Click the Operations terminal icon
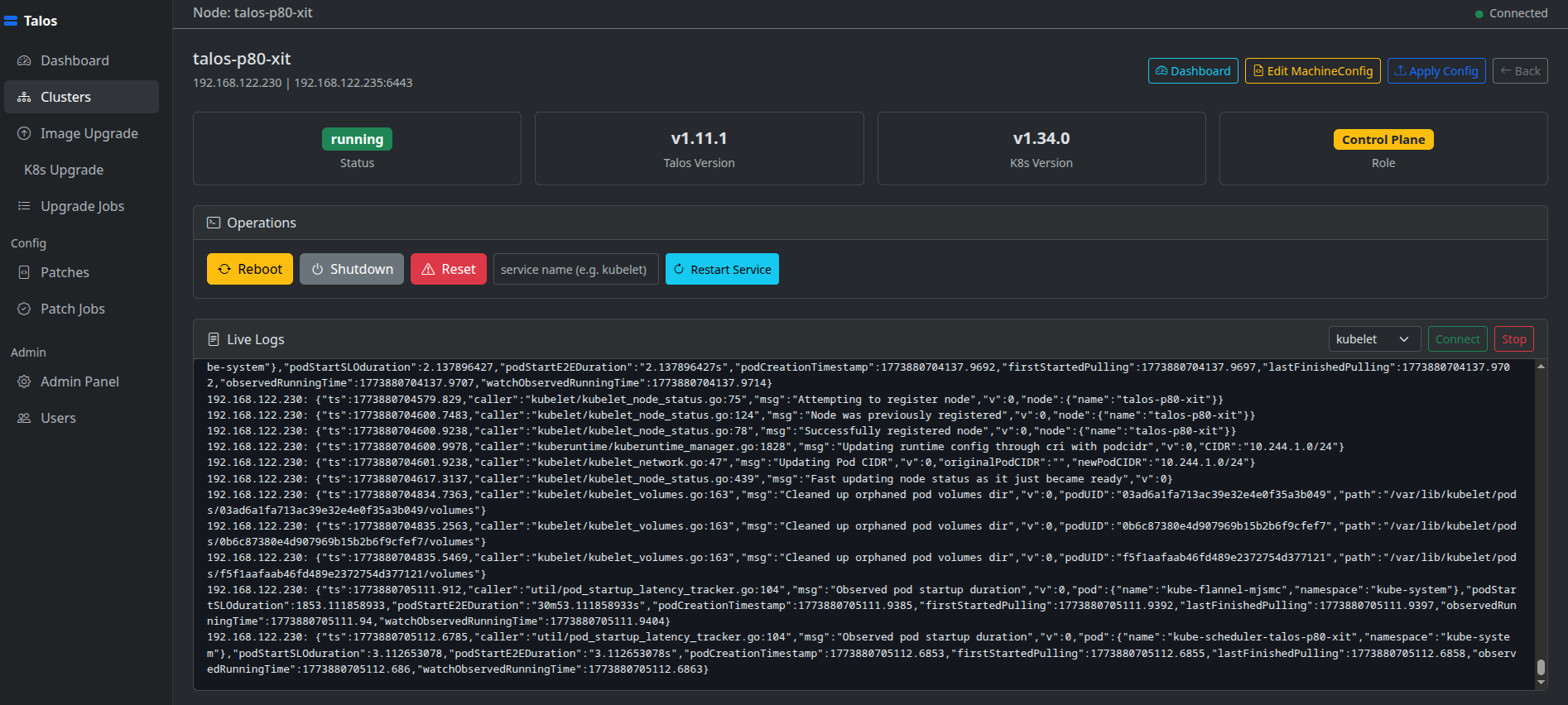 (213, 223)
